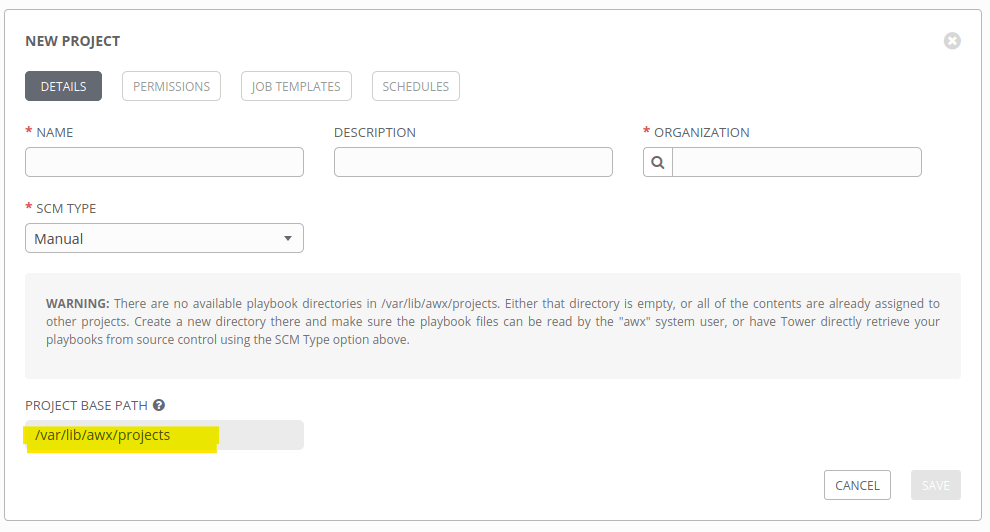Click the Organization field label
This screenshot has width=990, height=532.
coord(701,132)
